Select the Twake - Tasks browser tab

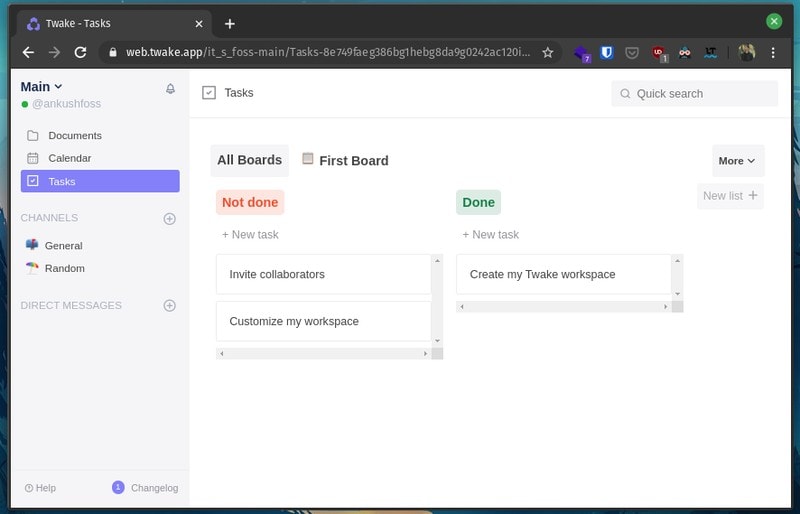coord(115,23)
